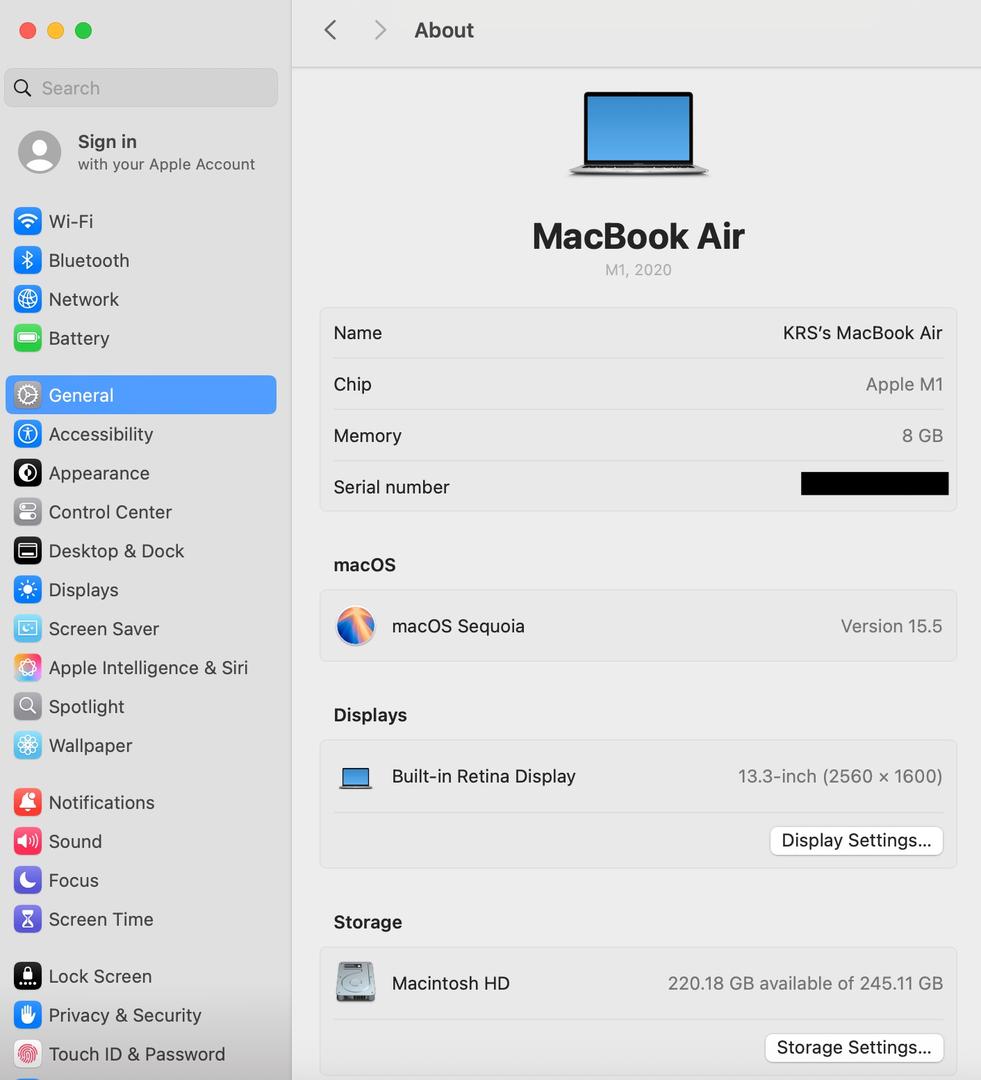The width and height of the screenshot is (981, 1080).
Task: Click the M1, 2020 subtitle
Action: pyautogui.click(x=639, y=269)
